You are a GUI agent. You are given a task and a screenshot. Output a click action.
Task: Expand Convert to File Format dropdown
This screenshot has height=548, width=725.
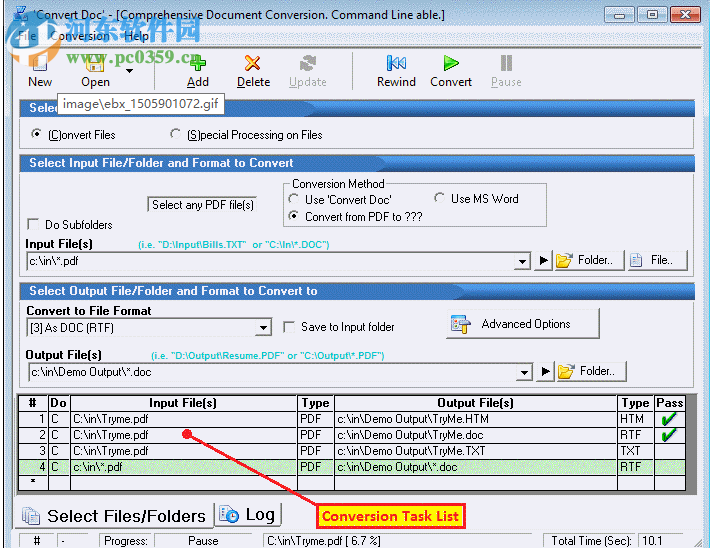point(263,328)
